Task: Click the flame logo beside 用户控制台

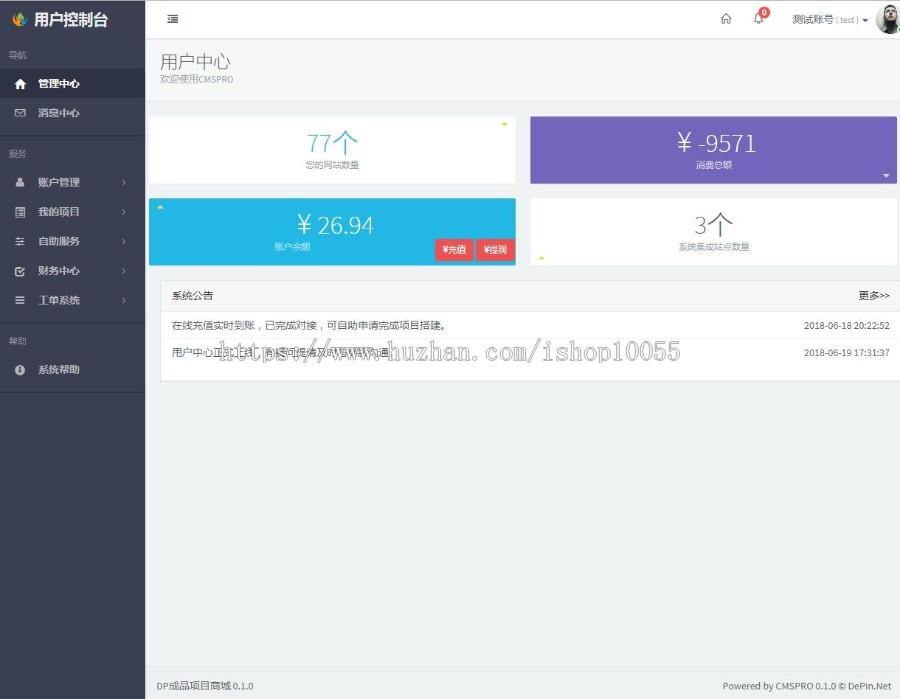Action: (x=18, y=19)
